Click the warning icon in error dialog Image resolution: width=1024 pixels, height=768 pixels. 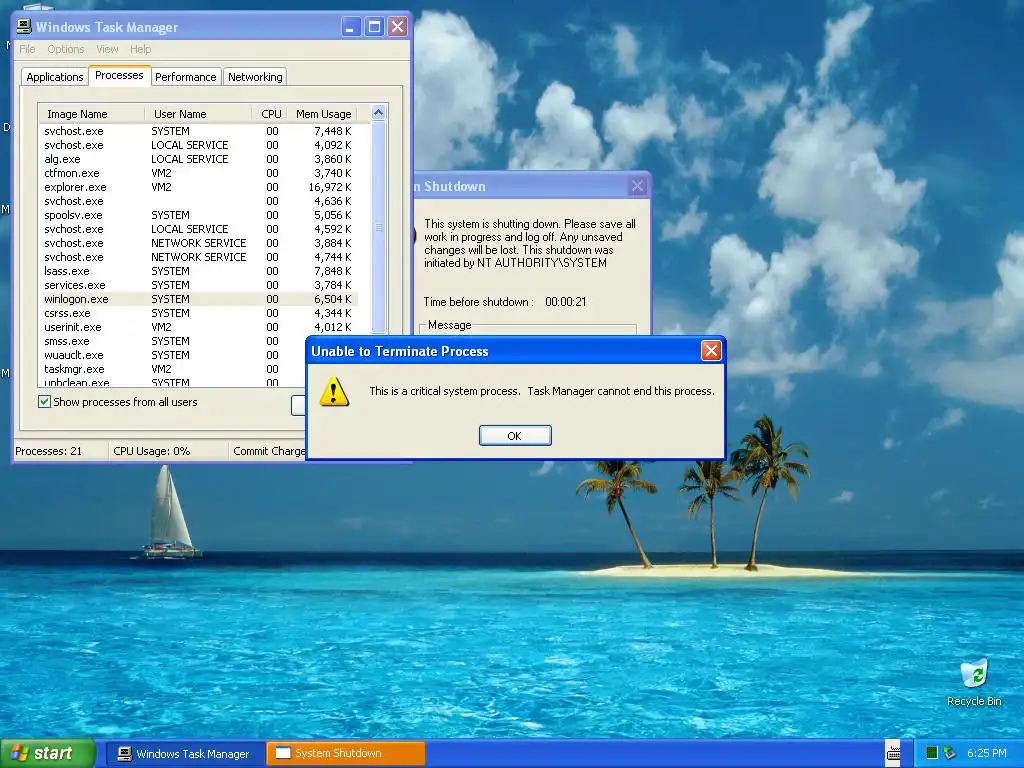click(x=334, y=391)
